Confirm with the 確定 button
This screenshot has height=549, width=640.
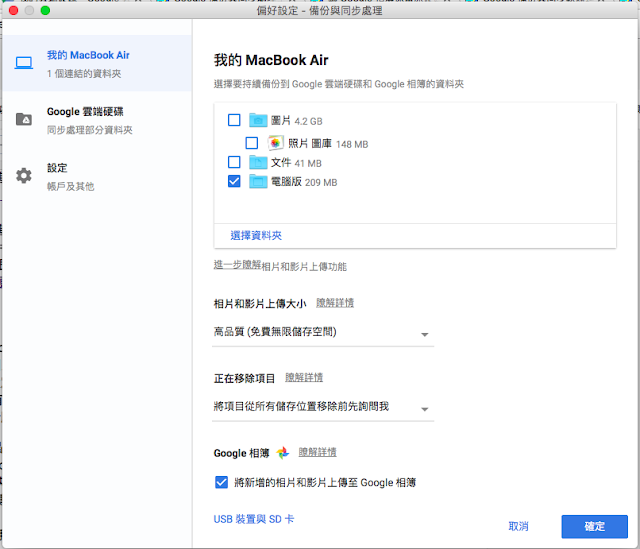[594, 527]
